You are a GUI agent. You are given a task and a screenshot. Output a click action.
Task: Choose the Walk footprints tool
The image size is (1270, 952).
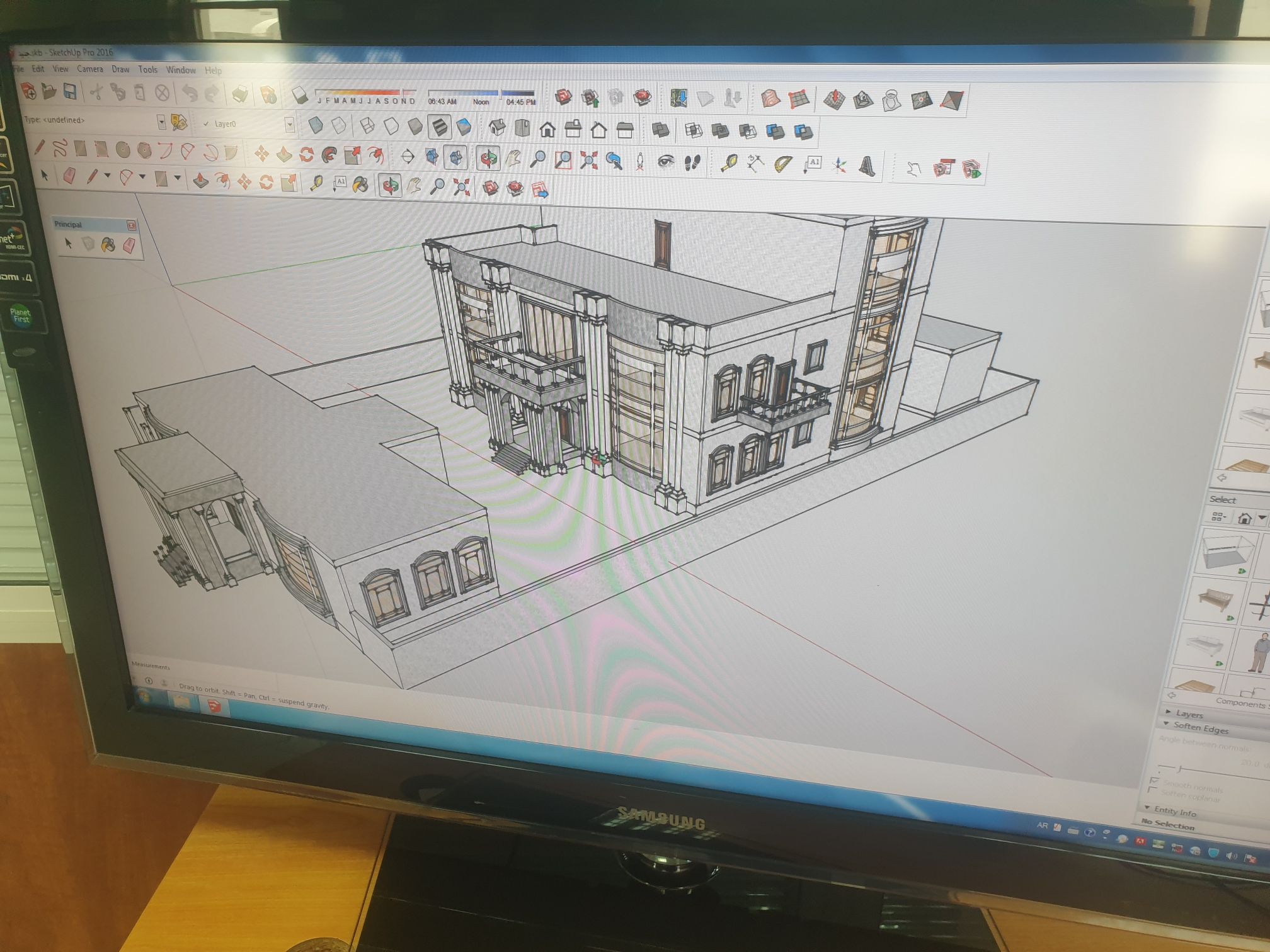click(692, 163)
